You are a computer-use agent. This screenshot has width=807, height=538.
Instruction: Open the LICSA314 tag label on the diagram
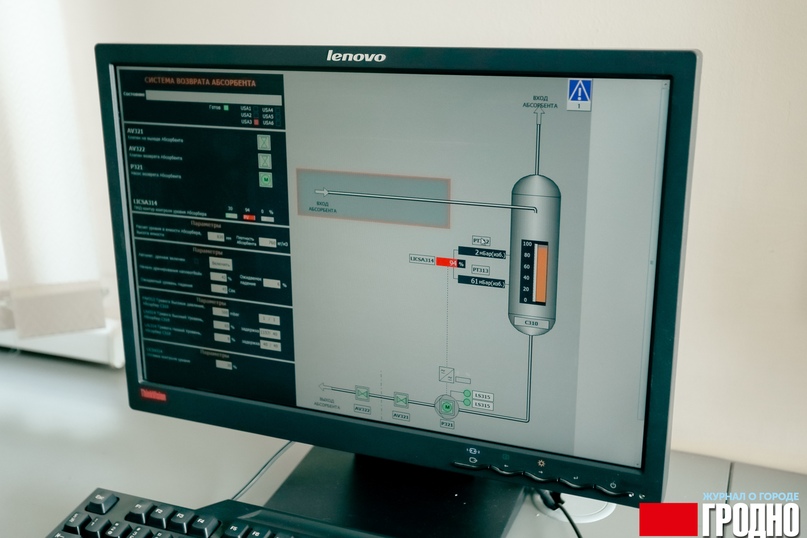point(422,259)
